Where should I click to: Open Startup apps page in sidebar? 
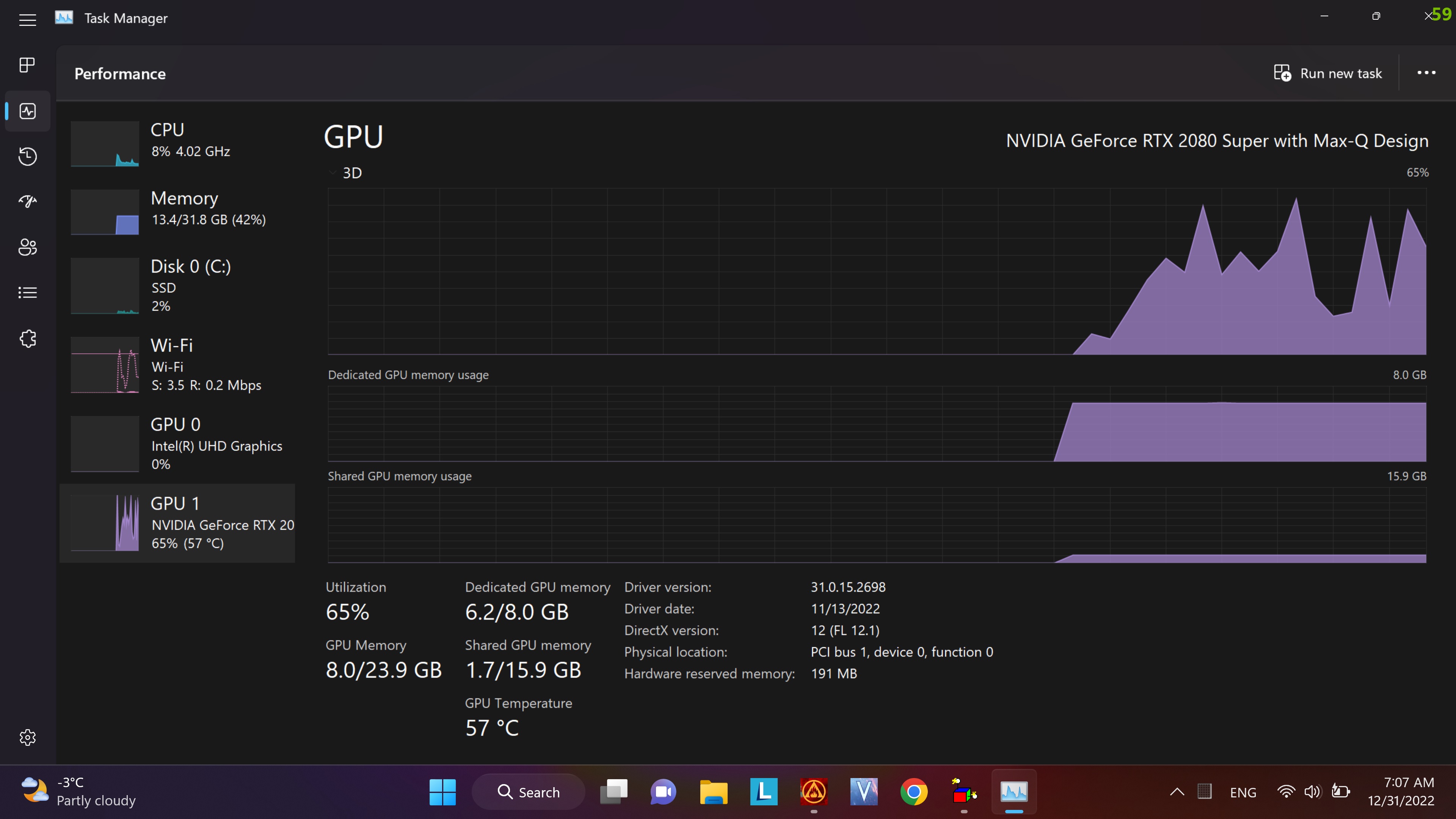point(27,201)
